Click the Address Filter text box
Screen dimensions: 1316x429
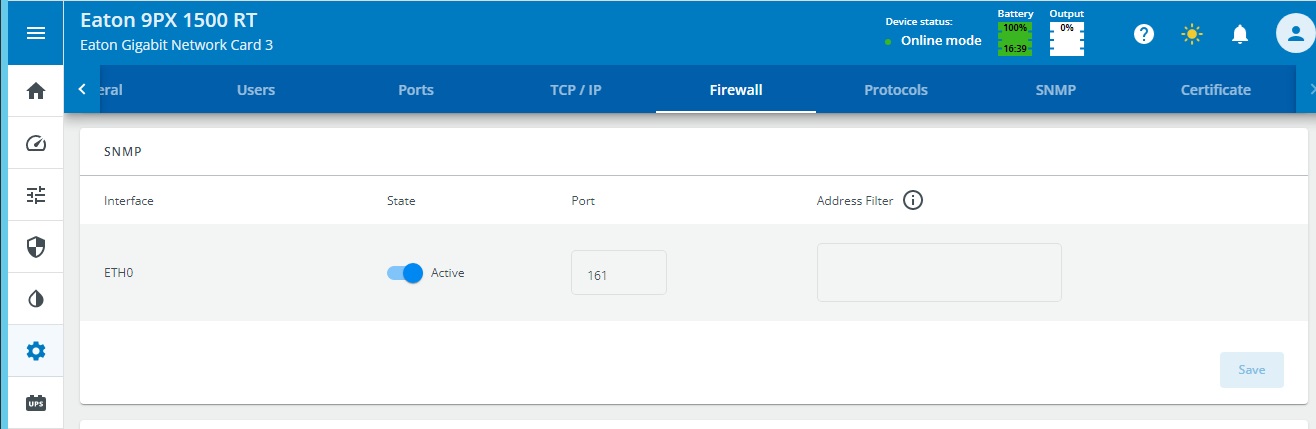point(939,272)
